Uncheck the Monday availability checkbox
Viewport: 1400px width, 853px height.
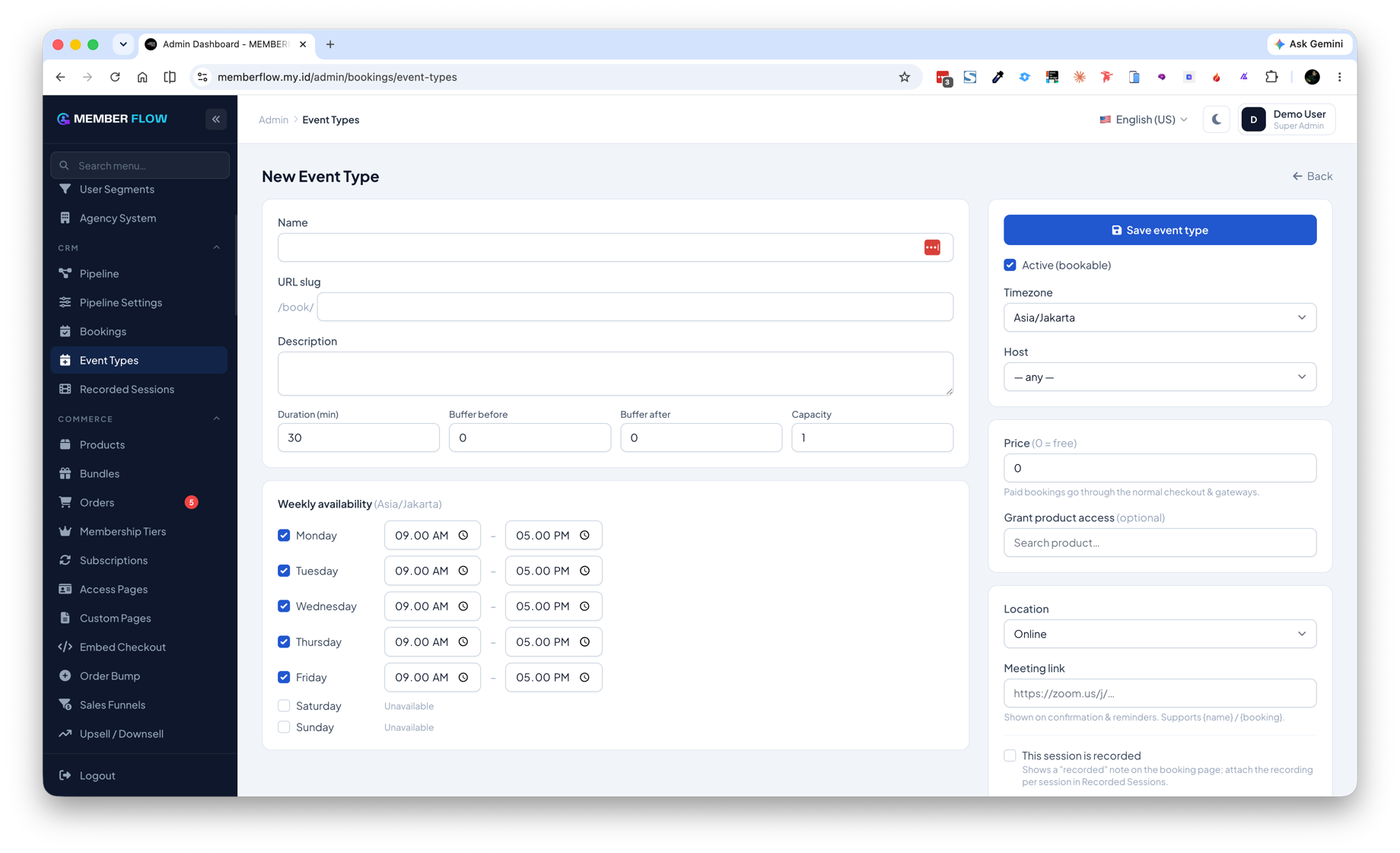pyautogui.click(x=284, y=535)
